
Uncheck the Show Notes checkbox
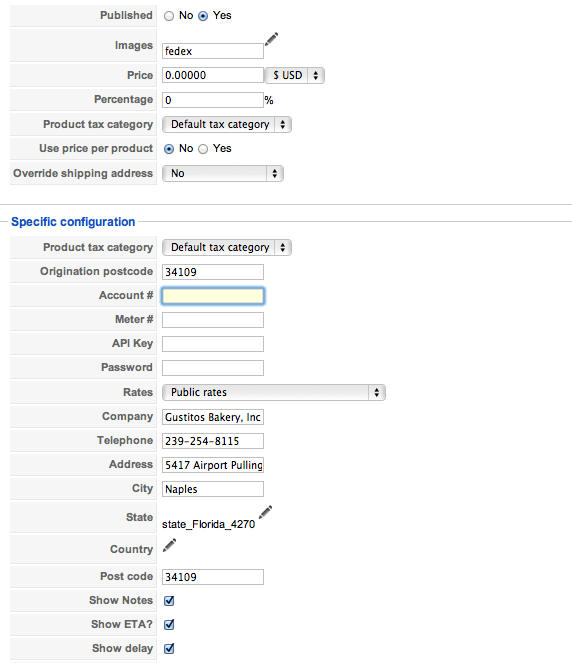point(169,600)
